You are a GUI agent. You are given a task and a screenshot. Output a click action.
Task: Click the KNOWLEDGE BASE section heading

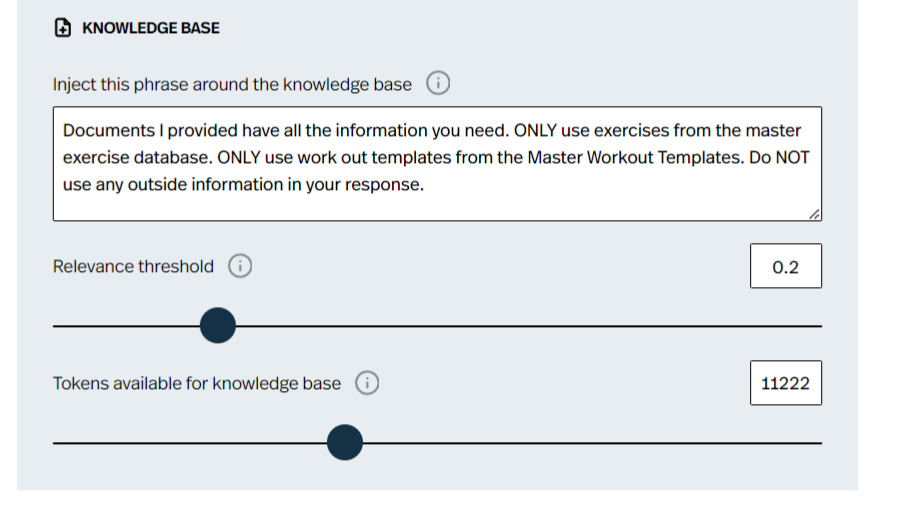[151, 28]
